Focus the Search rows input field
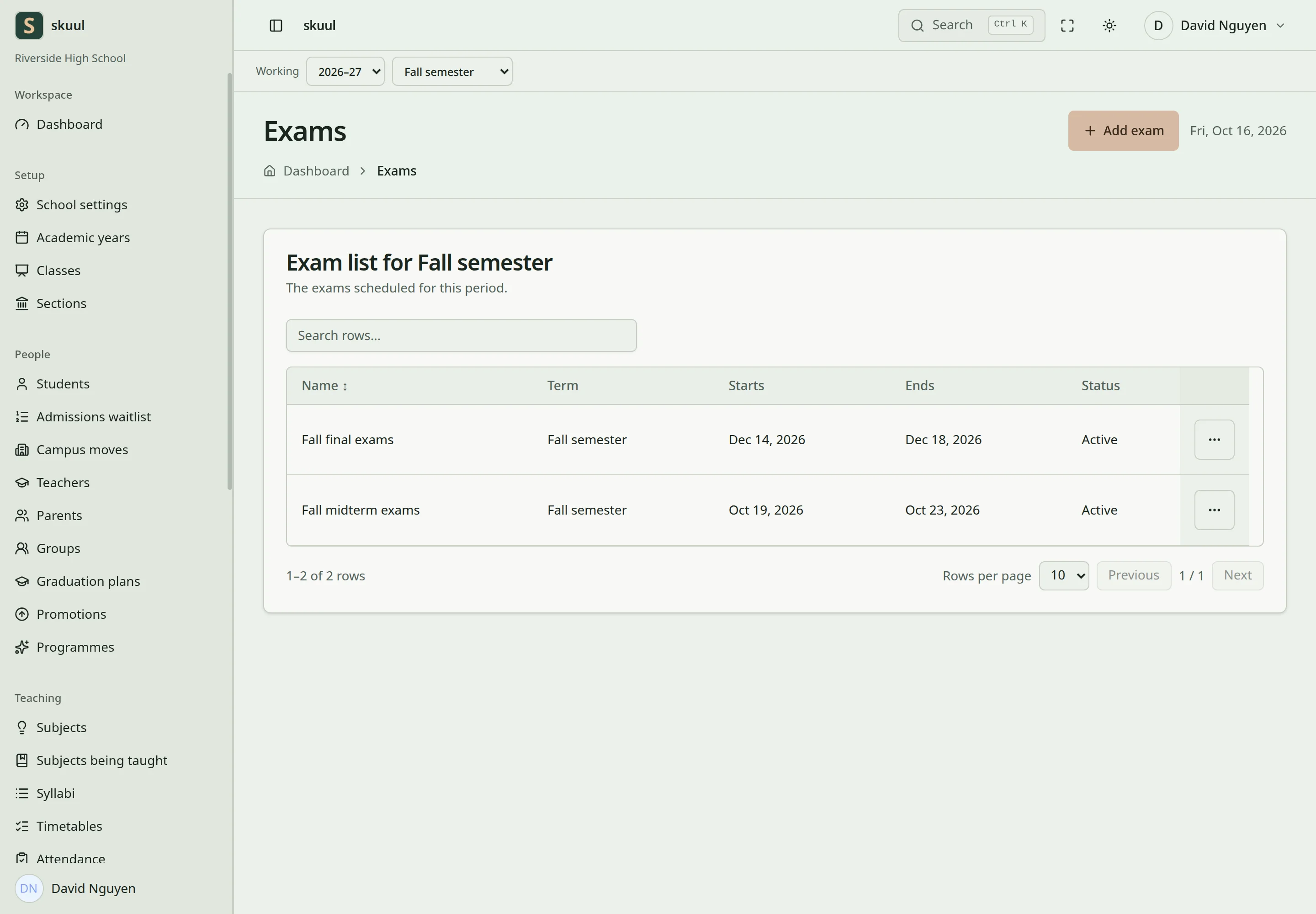This screenshot has width=1316, height=914. 461,335
